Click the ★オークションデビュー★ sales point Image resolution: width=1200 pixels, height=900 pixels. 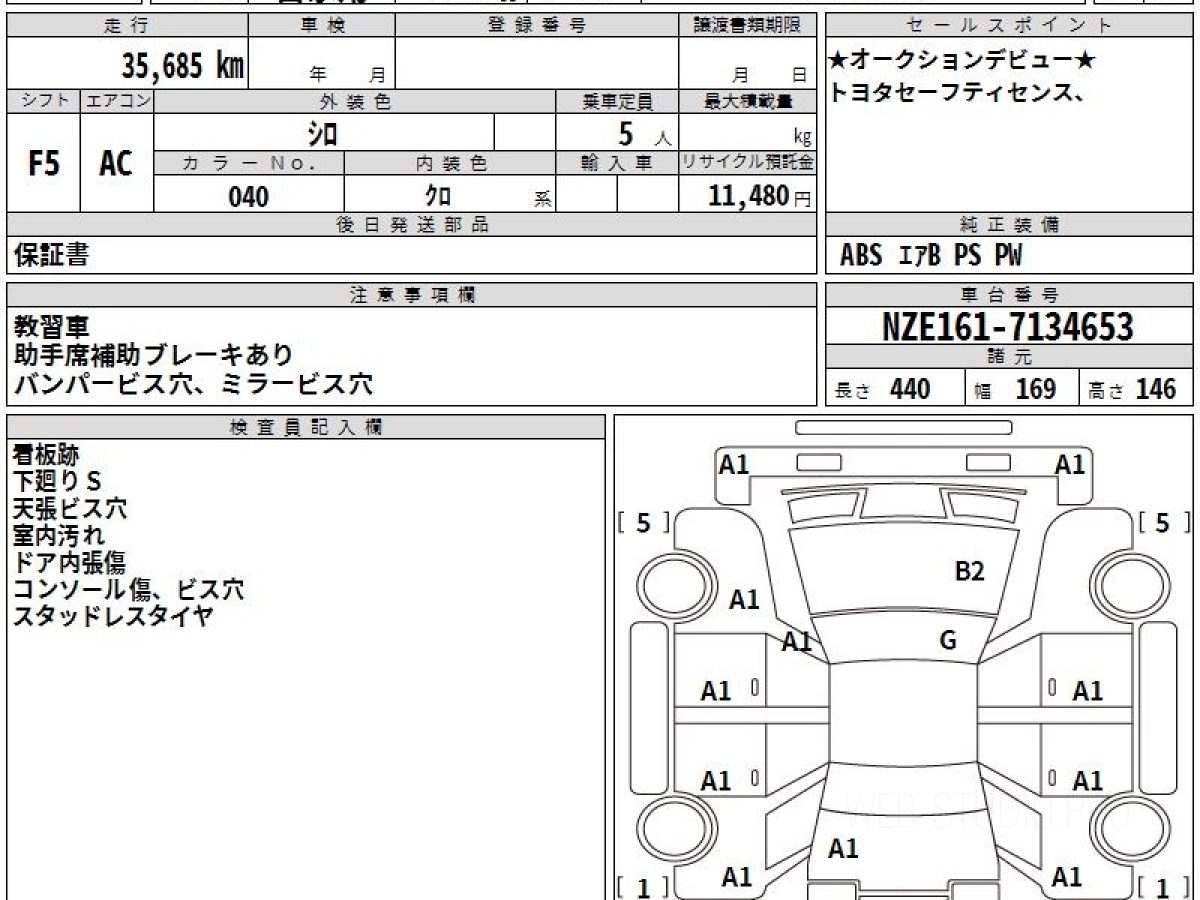pyautogui.click(x=964, y=61)
